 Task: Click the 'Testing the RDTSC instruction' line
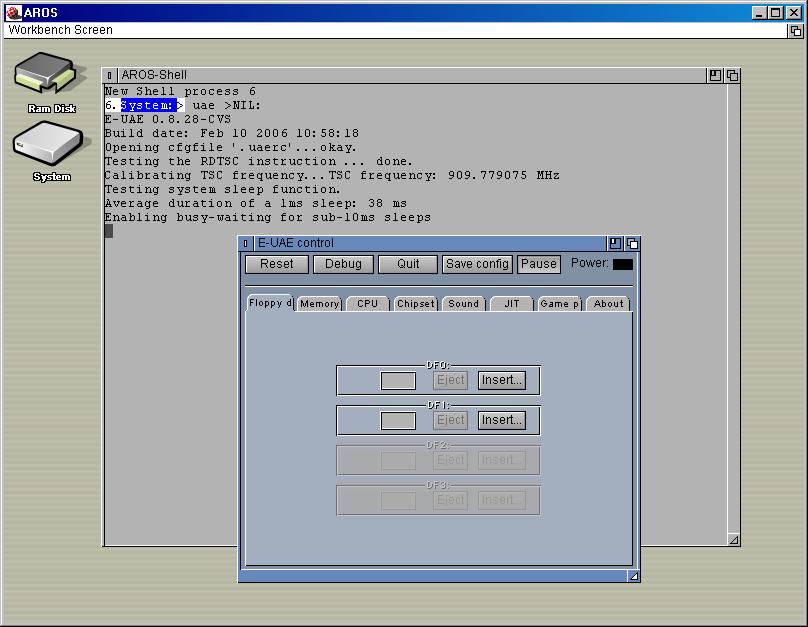point(259,161)
